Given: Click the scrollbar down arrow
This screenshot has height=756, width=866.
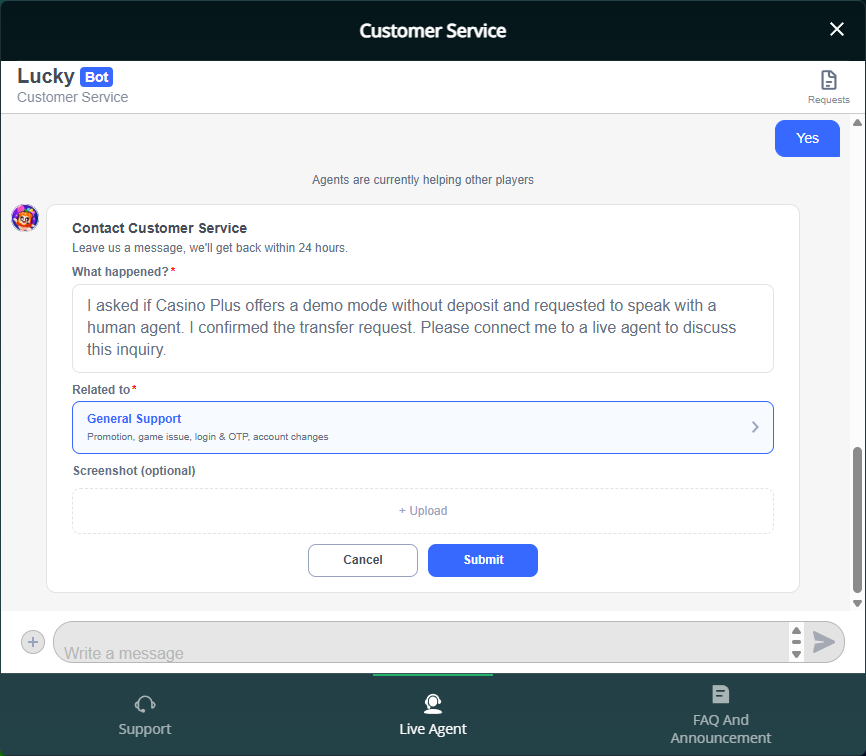Looking at the screenshot, I should (857, 604).
